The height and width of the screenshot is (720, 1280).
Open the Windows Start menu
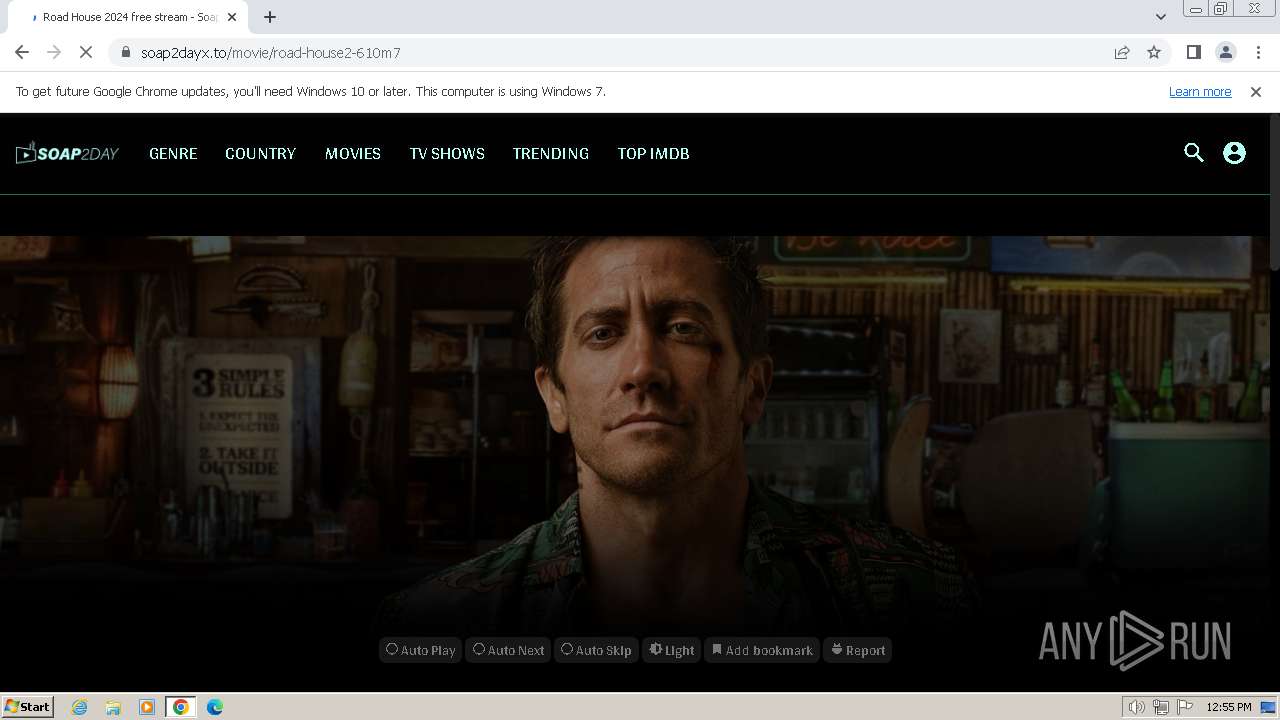[28, 706]
